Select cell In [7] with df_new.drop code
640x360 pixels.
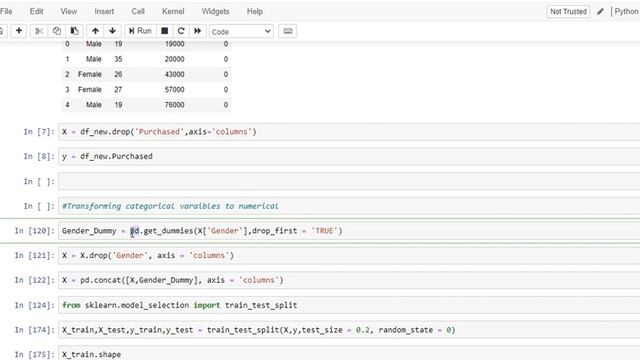[x=349, y=132]
